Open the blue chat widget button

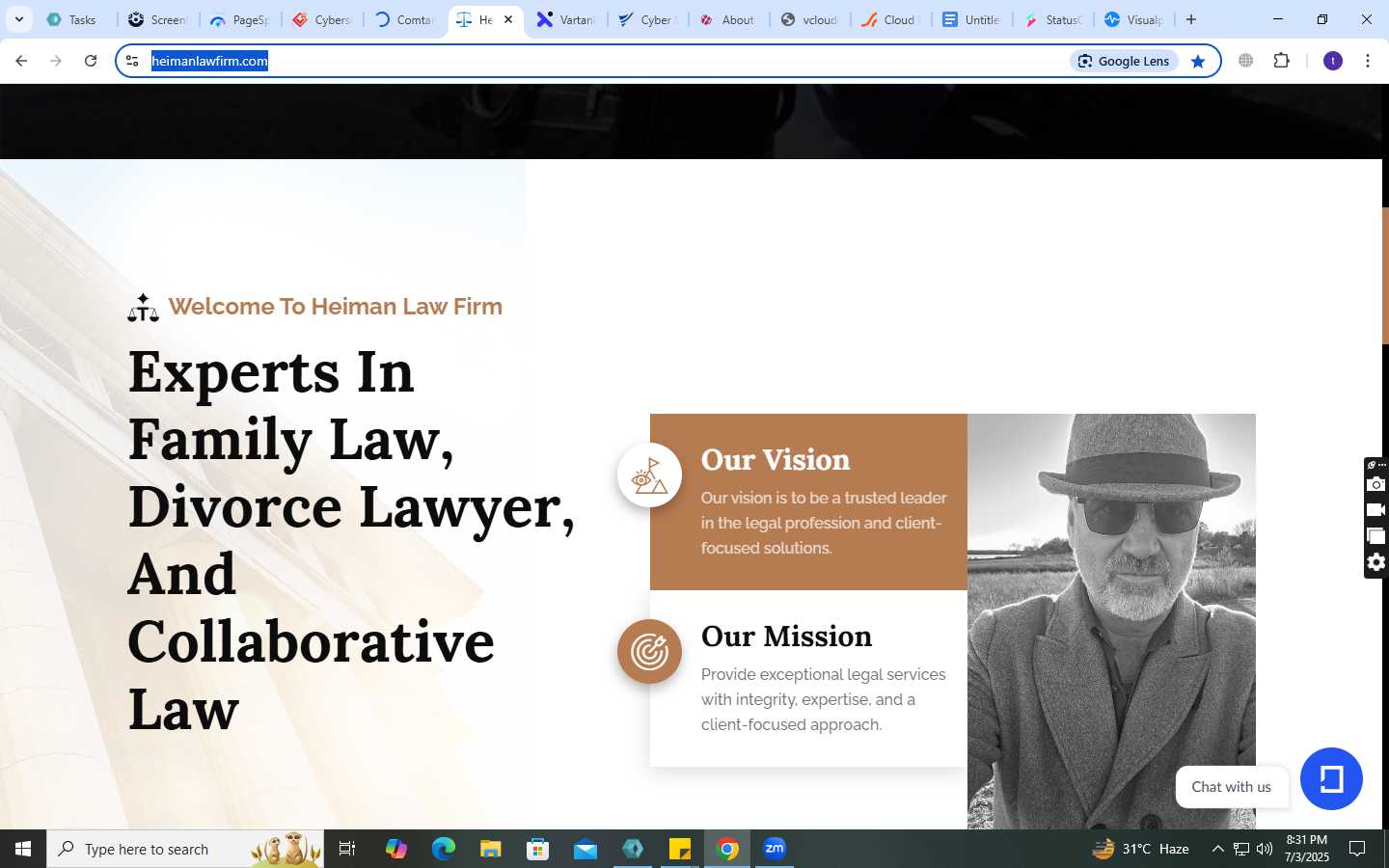[1331, 779]
